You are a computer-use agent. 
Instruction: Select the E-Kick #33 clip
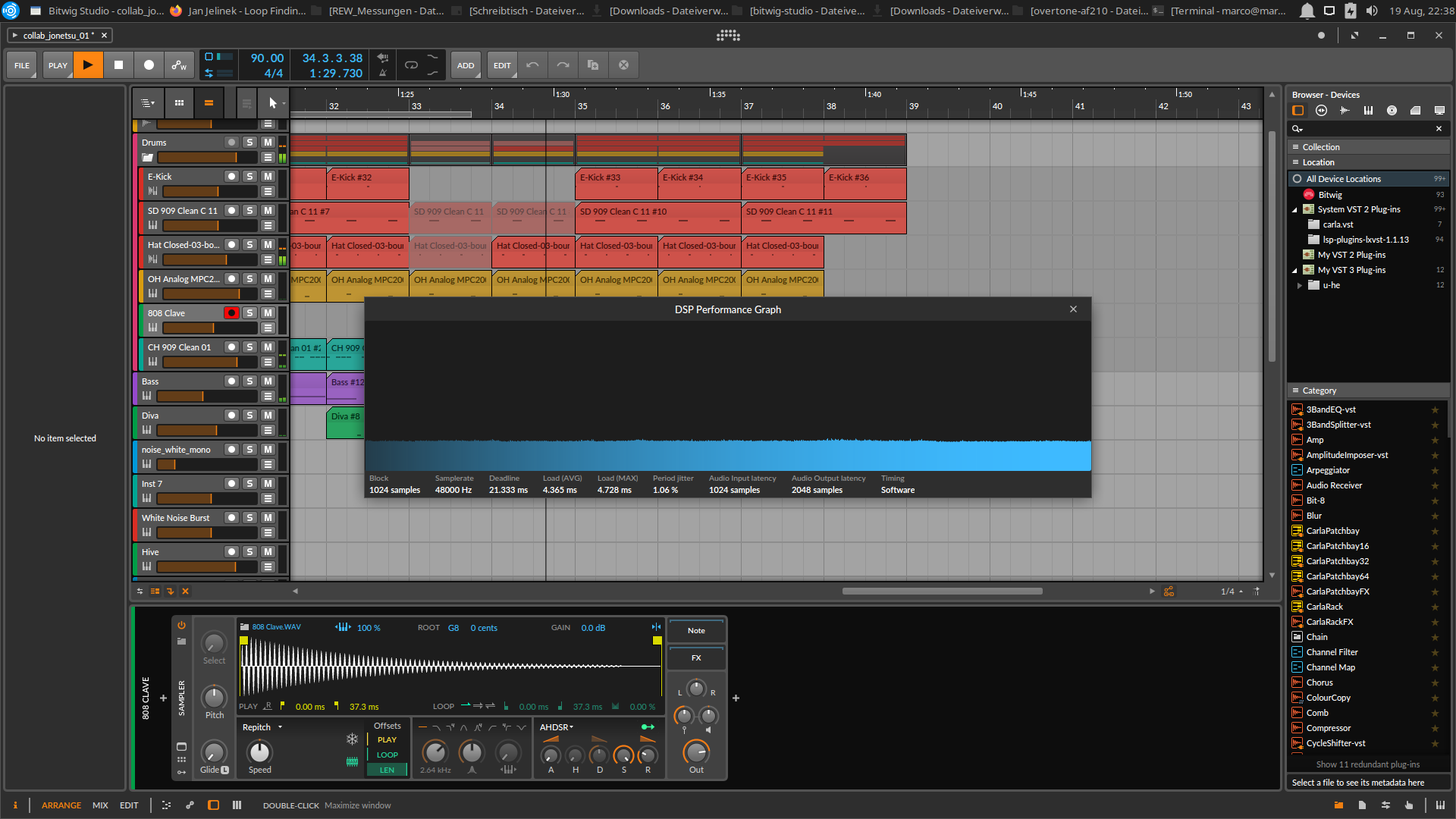(617, 184)
